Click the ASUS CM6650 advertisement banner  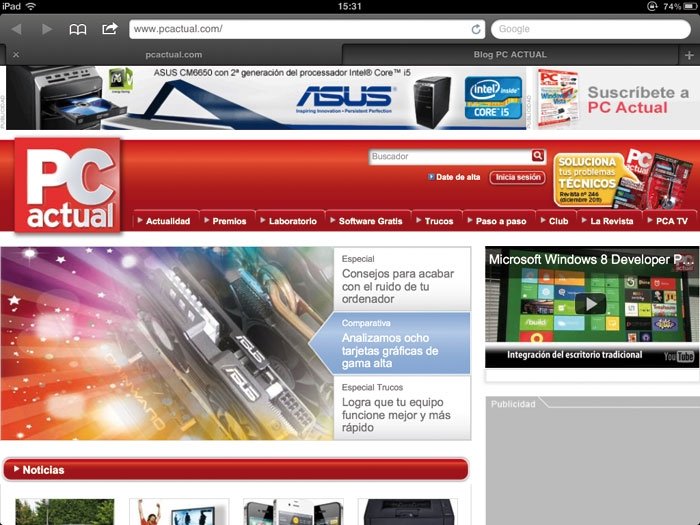point(266,98)
